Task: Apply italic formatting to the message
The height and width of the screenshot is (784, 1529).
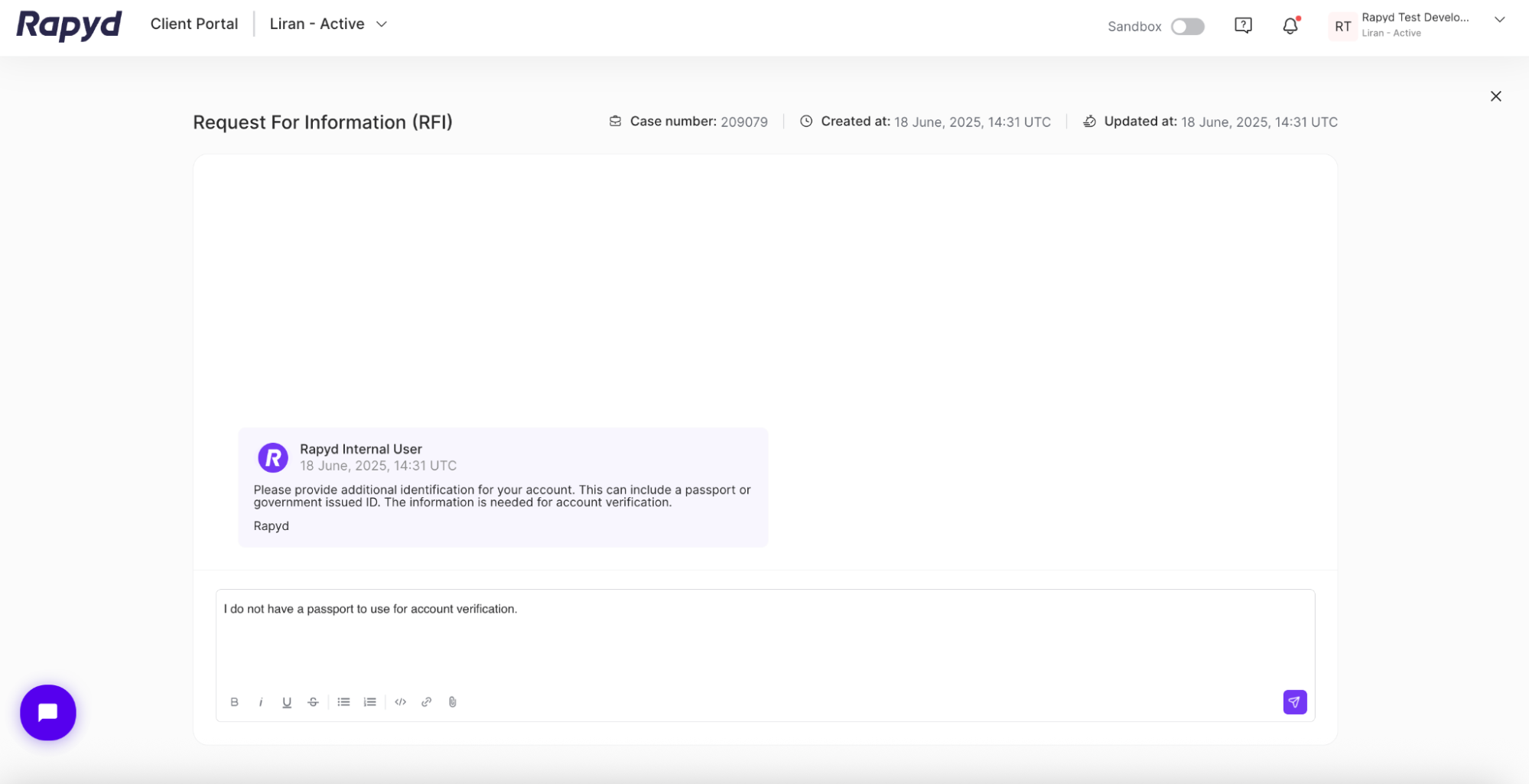Action: [261, 701]
